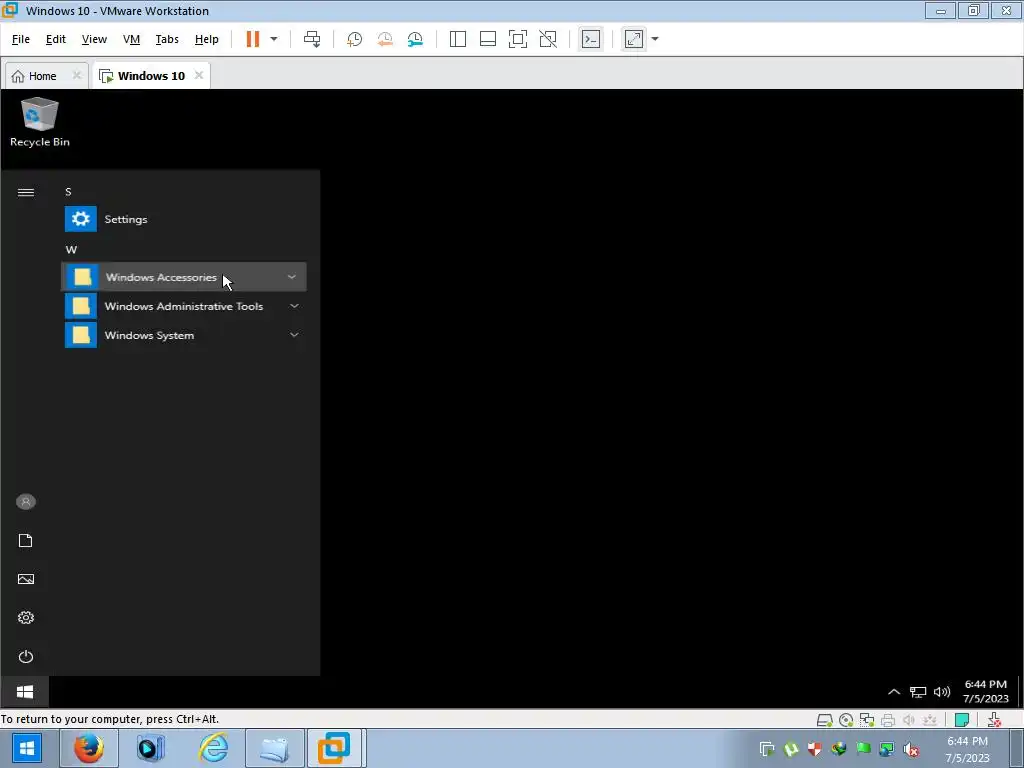The height and width of the screenshot is (768, 1024).
Task: Take a snapshot of this virtual machine
Action: pyautogui.click(x=354, y=39)
